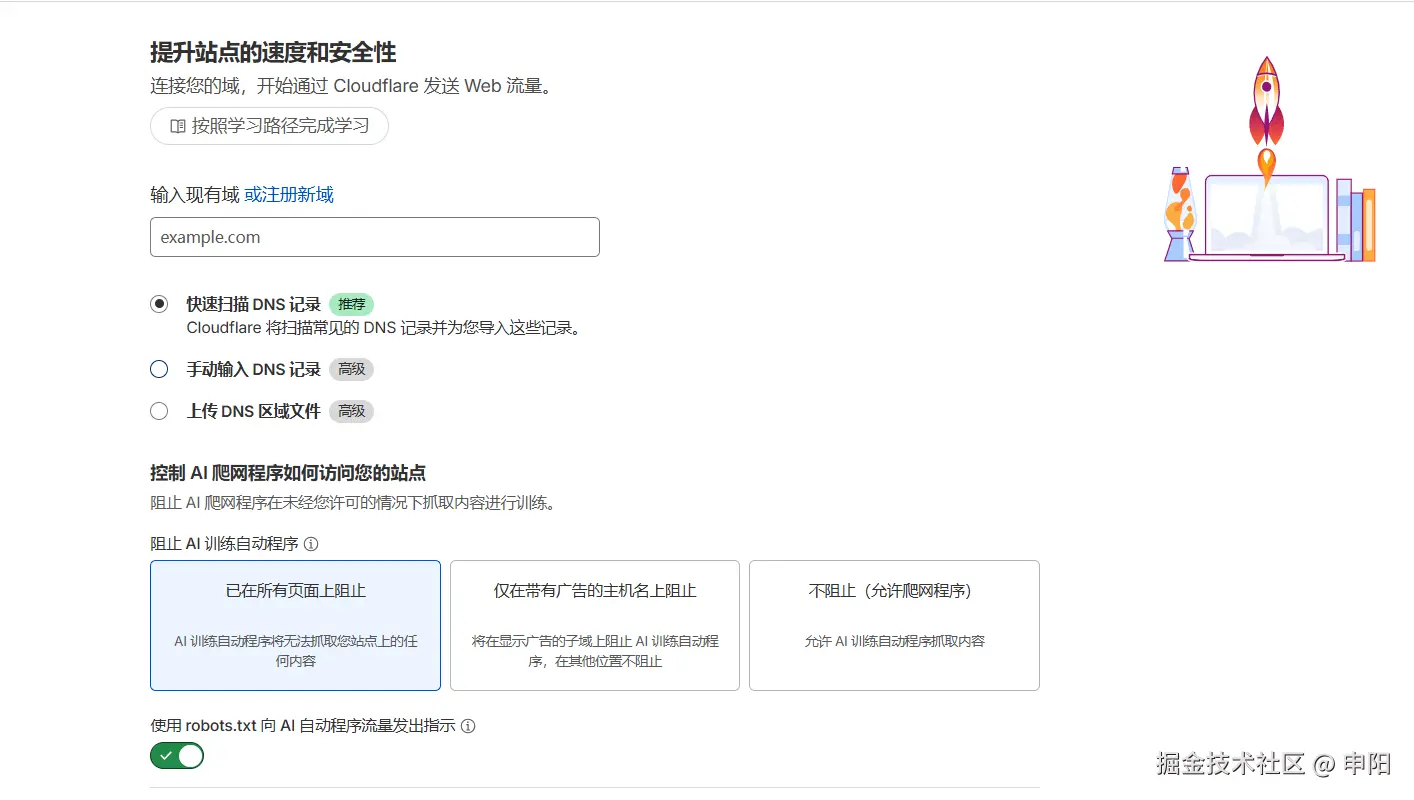This screenshot has width=1414, height=800.
Task: Click the 输入现有域 label
Action: pos(195,195)
